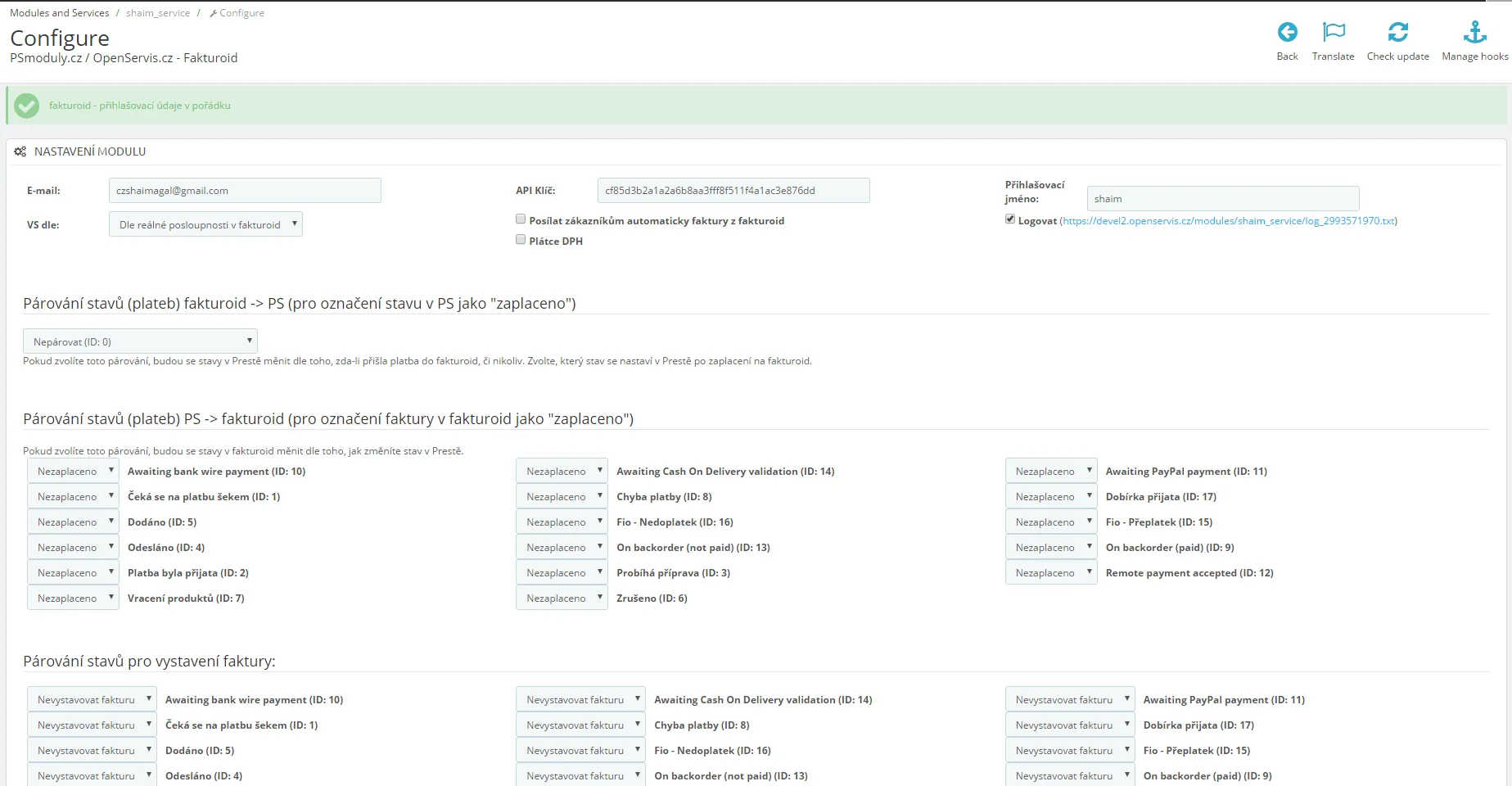The width and height of the screenshot is (1512, 786).
Task: Enable automatic invoice sending to customers checkbox
Action: point(521,219)
